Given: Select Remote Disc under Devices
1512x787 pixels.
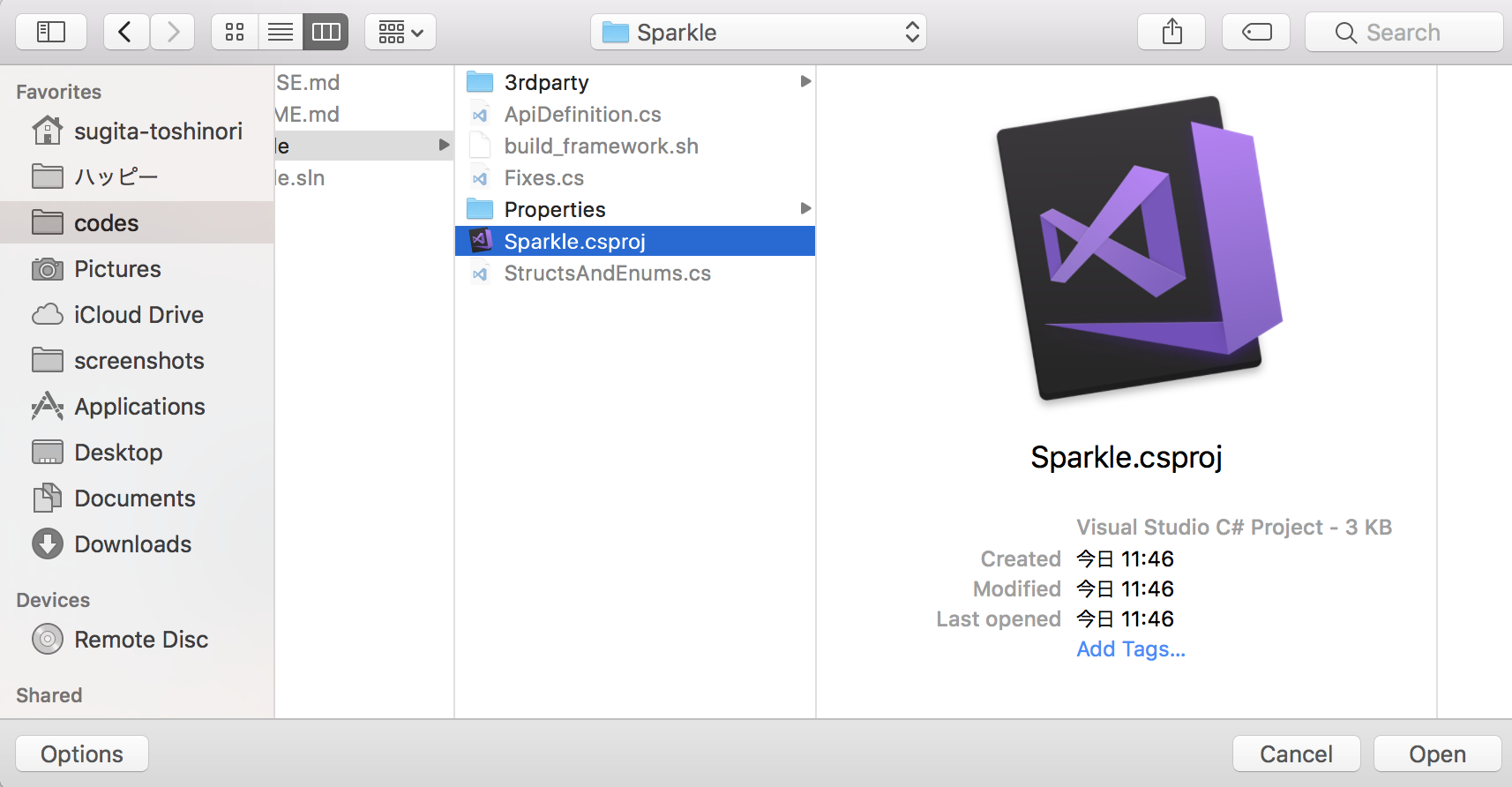Looking at the screenshot, I should 137,640.
